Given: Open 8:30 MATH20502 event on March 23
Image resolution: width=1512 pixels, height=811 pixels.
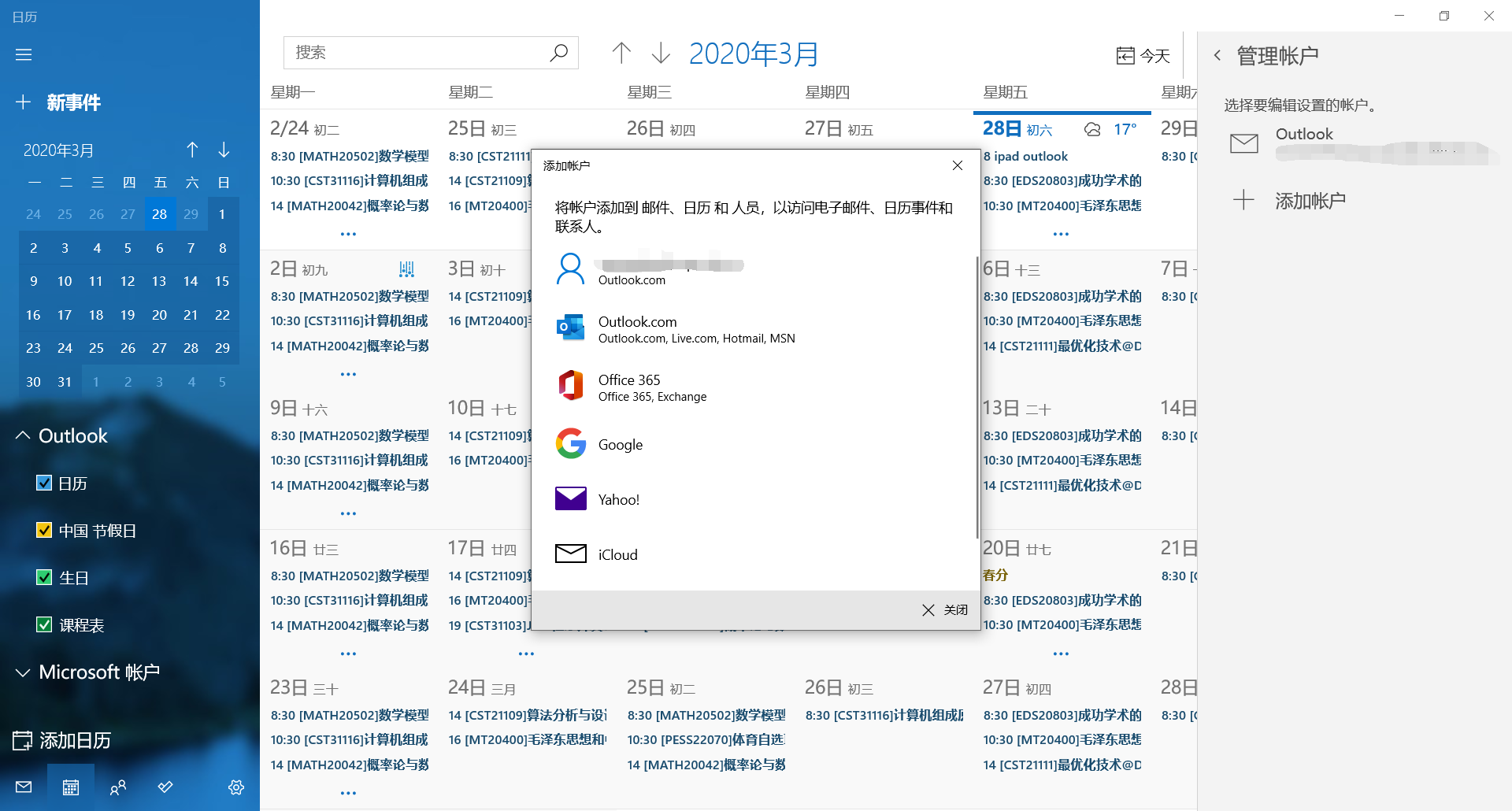Looking at the screenshot, I should (x=350, y=715).
